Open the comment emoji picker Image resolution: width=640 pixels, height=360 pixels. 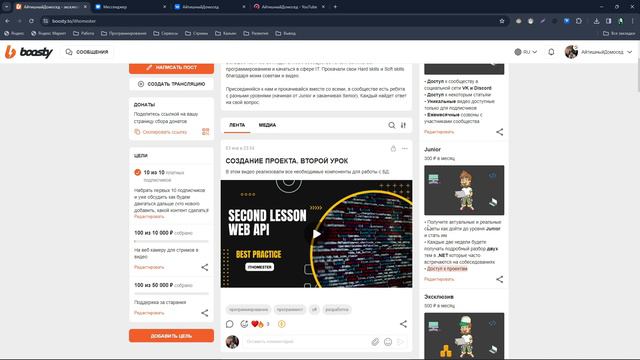point(388,342)
